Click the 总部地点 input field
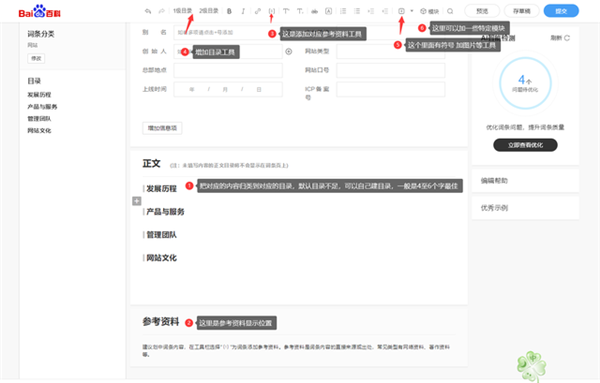 (x=228, y=70)
